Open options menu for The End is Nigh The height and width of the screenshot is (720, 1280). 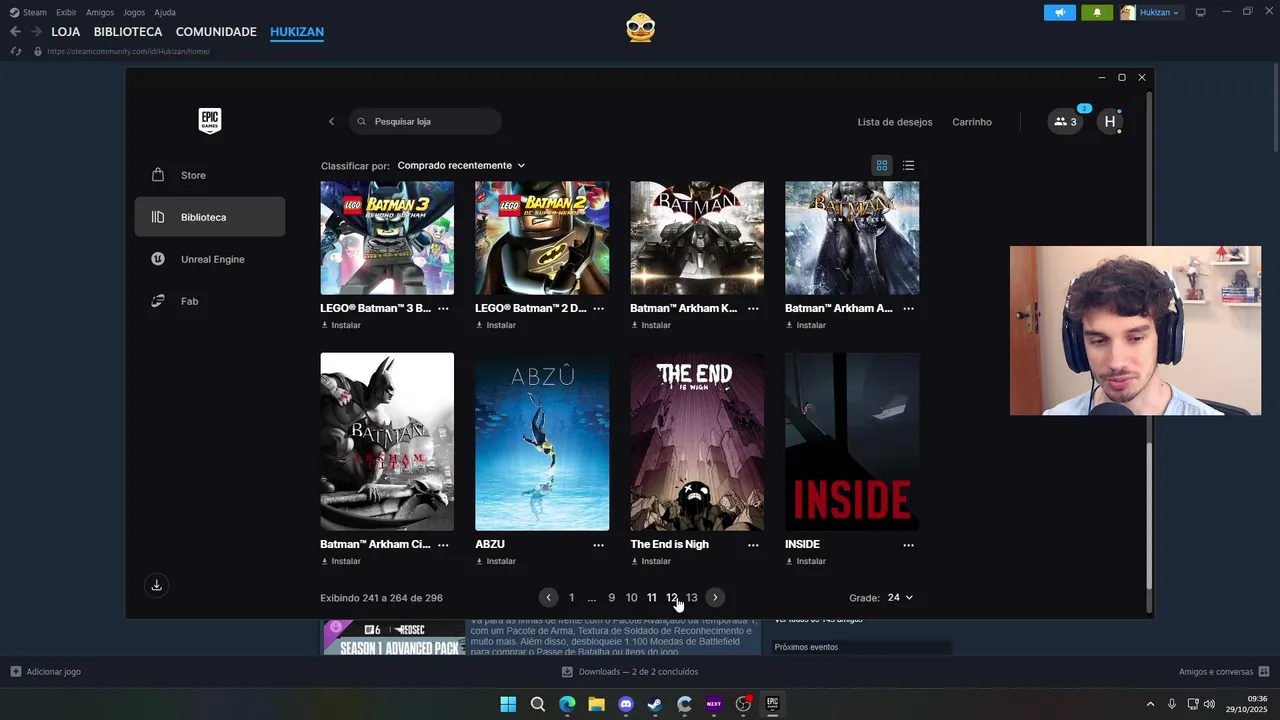[x=753, y=545]
